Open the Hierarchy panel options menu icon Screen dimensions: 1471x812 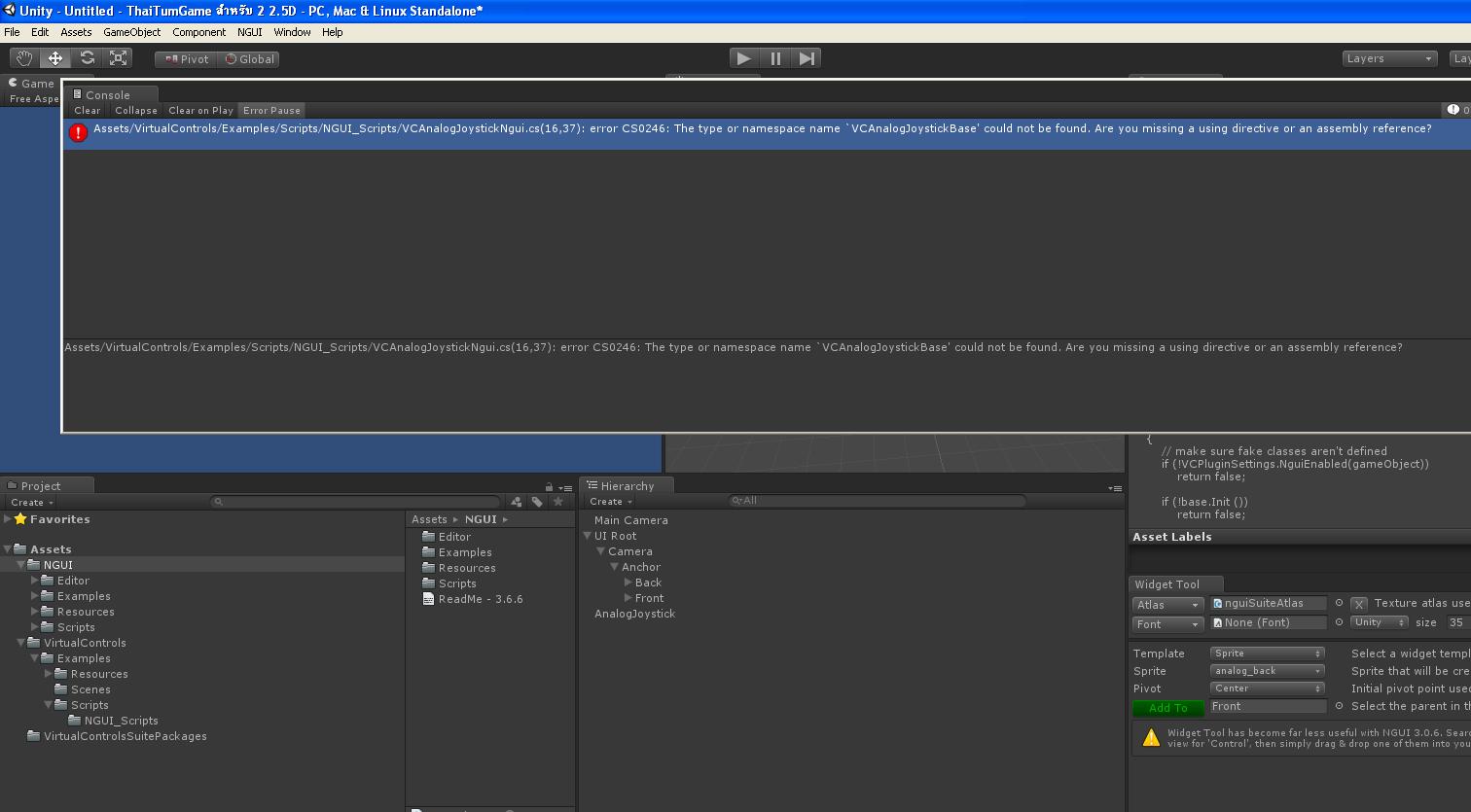click(x=1115, y=487)
